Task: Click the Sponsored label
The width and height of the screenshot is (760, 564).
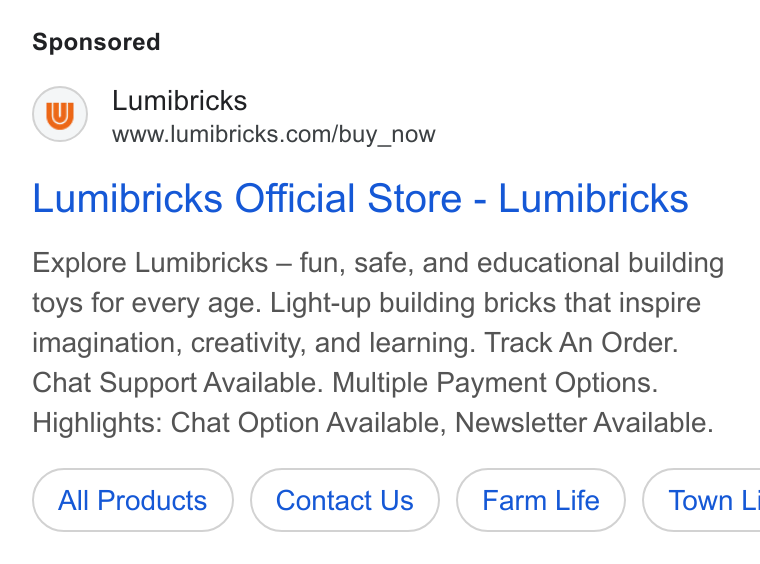Action: [x=96, y=42]
